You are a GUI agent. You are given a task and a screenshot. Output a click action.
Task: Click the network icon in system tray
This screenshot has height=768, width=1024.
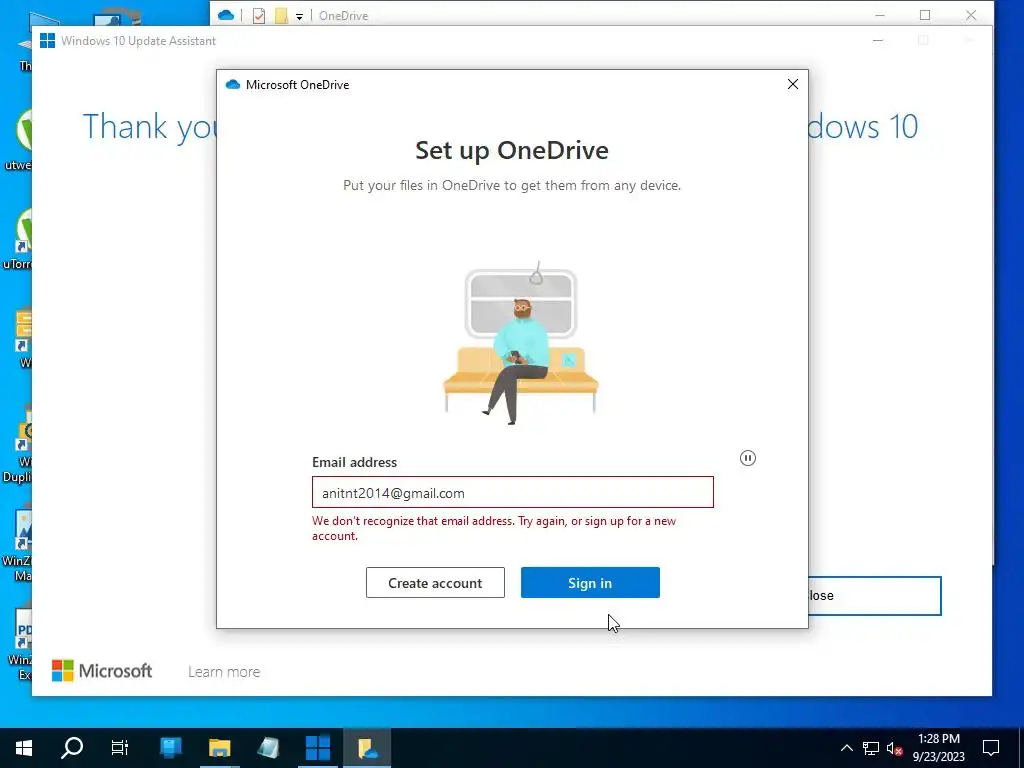871,748
